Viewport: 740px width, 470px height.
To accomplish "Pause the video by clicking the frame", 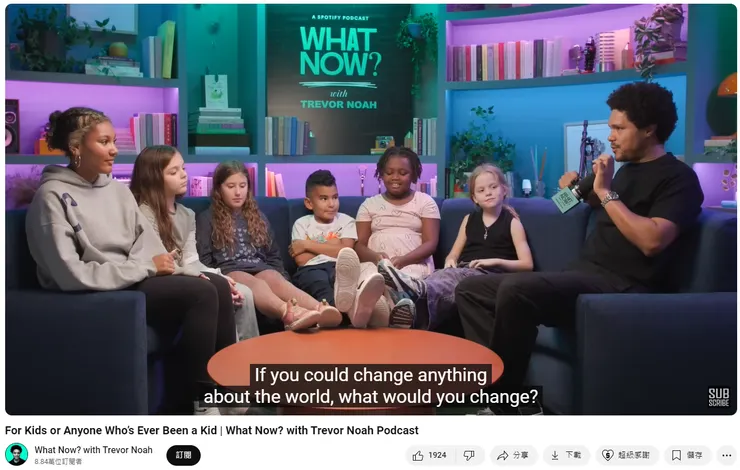I will [x=370, y=189].
